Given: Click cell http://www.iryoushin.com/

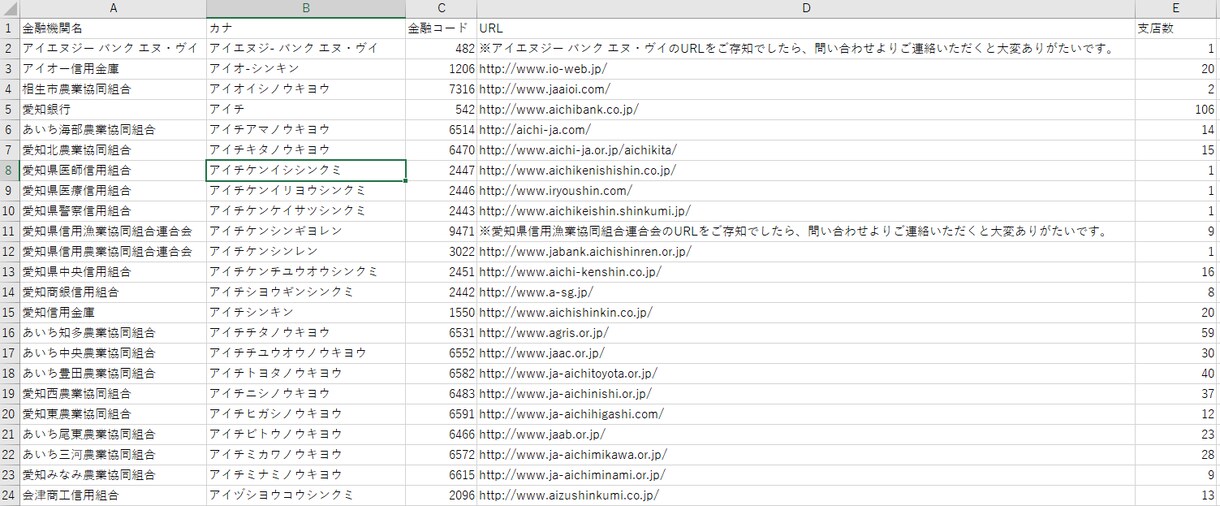Looking at the screenshot, I should tap(806, 190).
